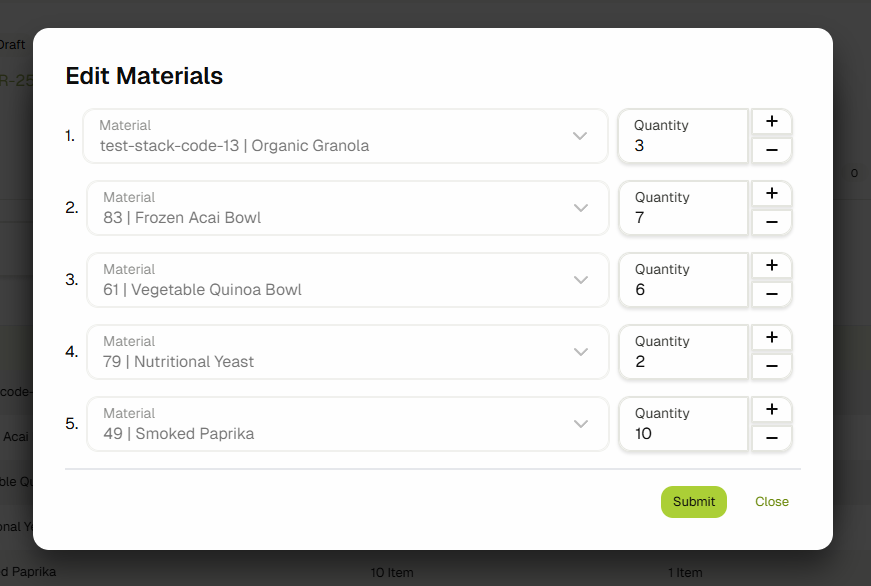Reduce Nutritional Yeast quantity by one
This screenshot has width=871, height=586.
click(771, 366)
